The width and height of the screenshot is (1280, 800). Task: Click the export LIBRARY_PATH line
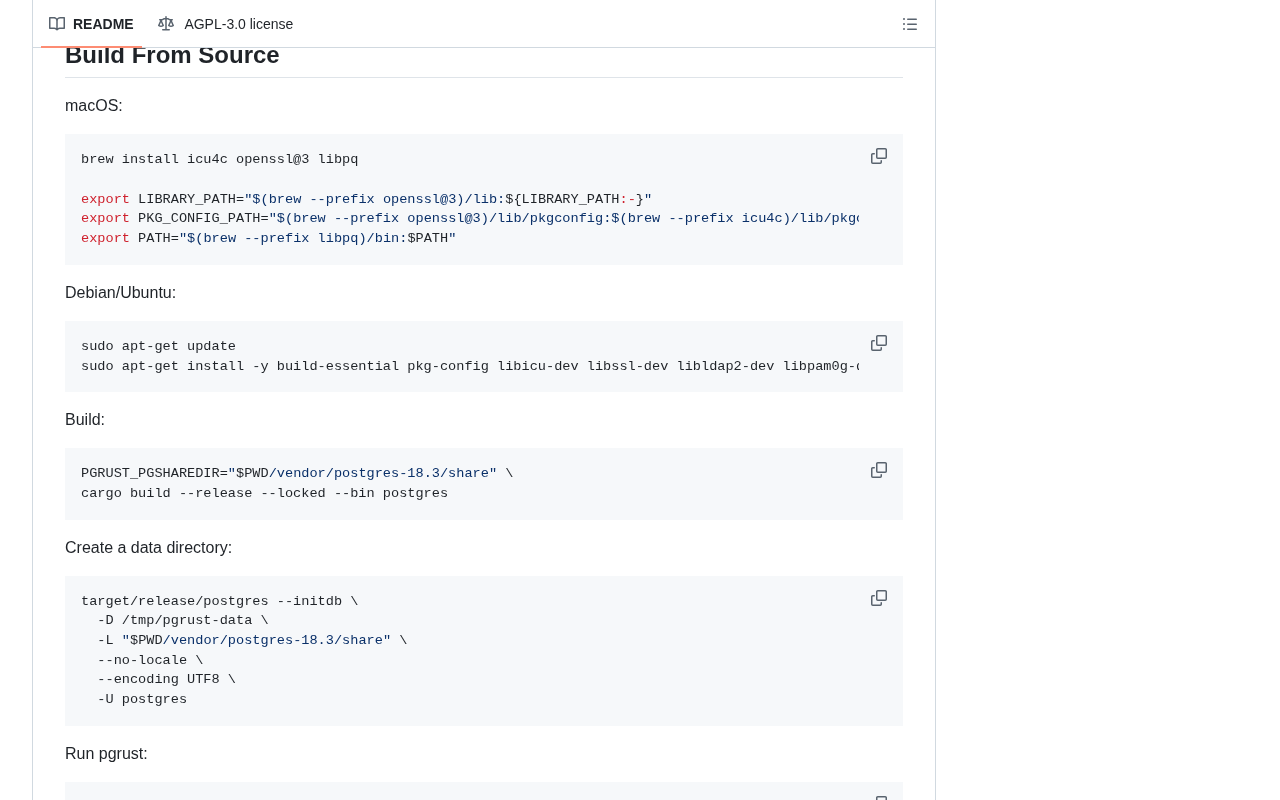coord(366,199)
